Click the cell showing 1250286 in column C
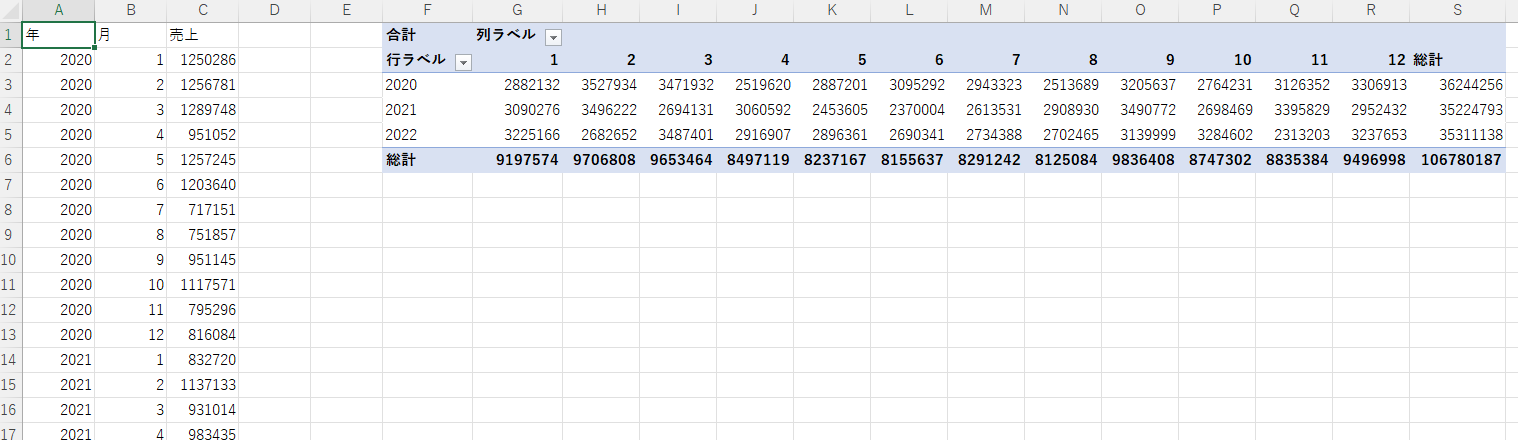 (x=202, y=60)
